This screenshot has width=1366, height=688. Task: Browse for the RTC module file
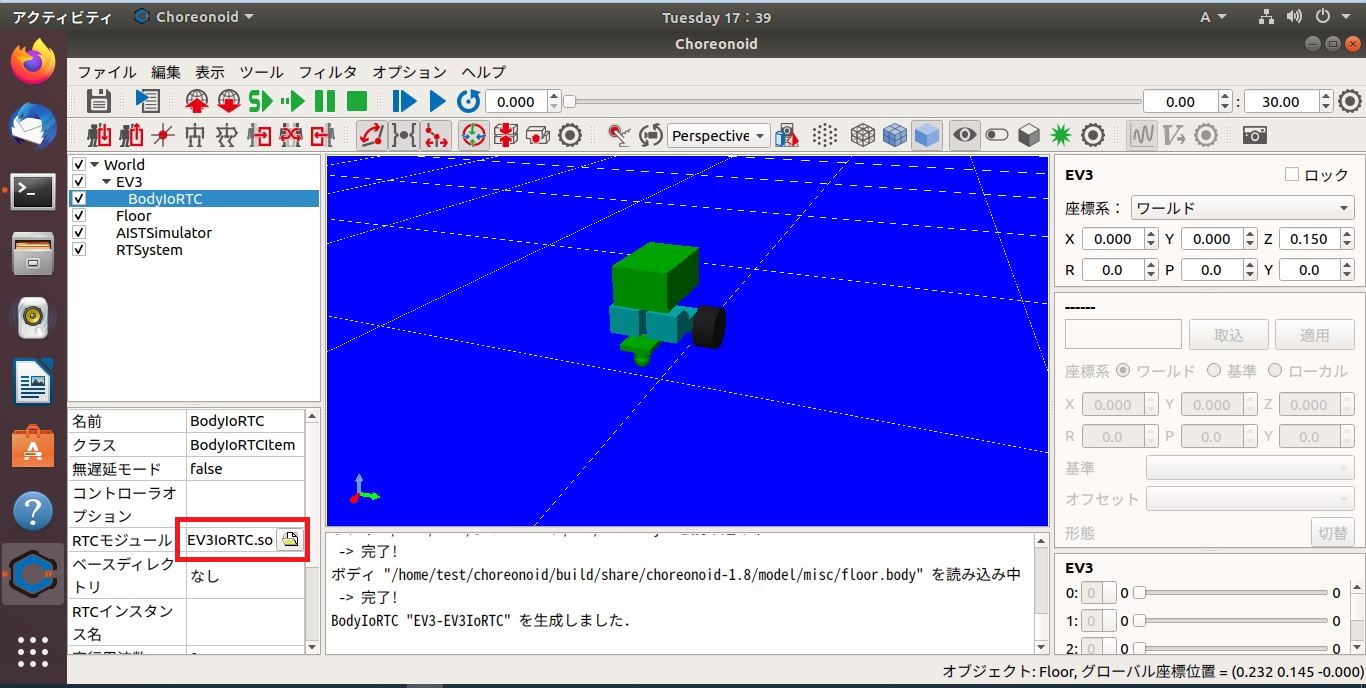coord(290,540)
